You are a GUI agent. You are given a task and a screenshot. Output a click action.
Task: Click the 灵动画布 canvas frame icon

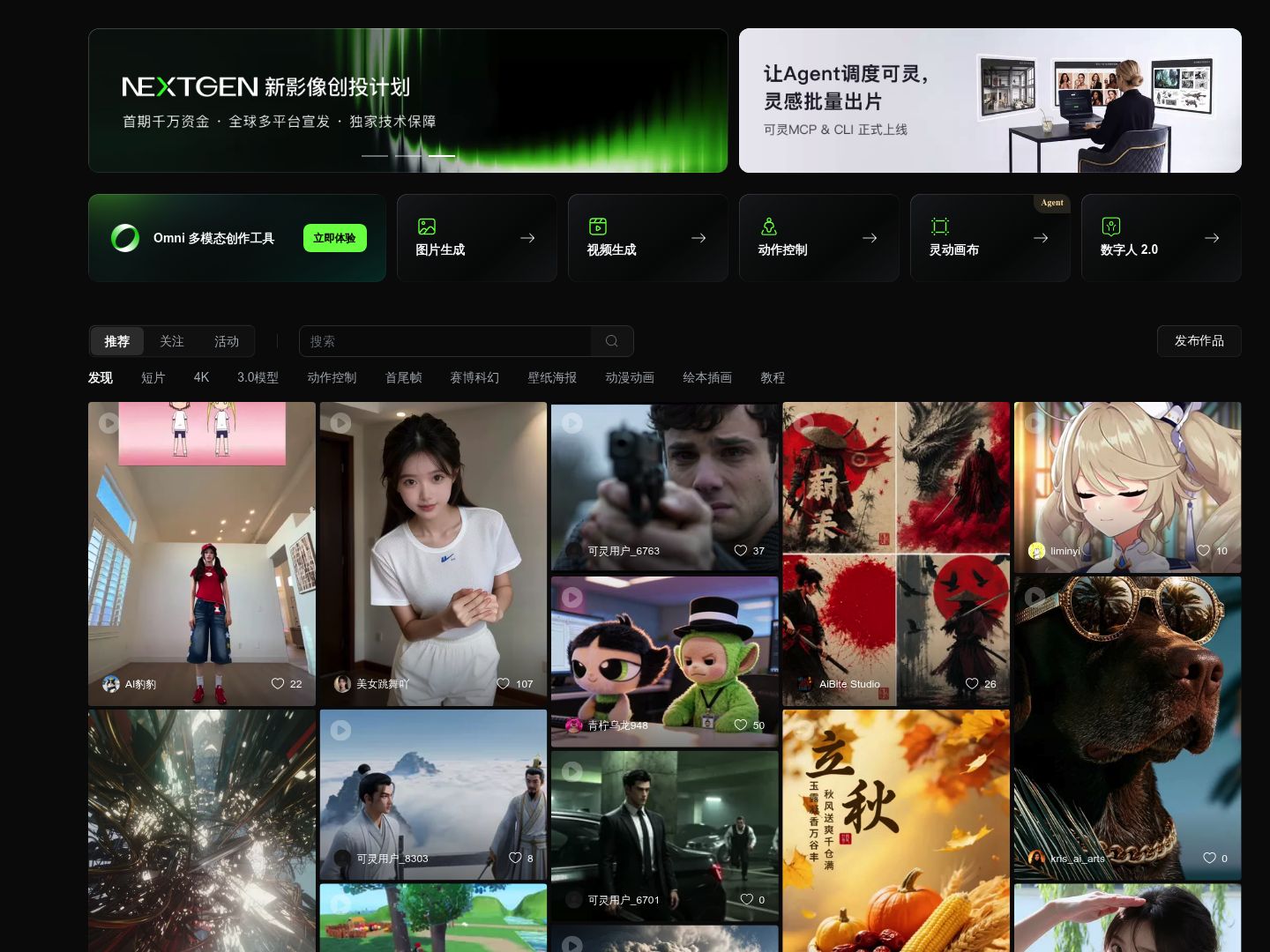(940, 227)
